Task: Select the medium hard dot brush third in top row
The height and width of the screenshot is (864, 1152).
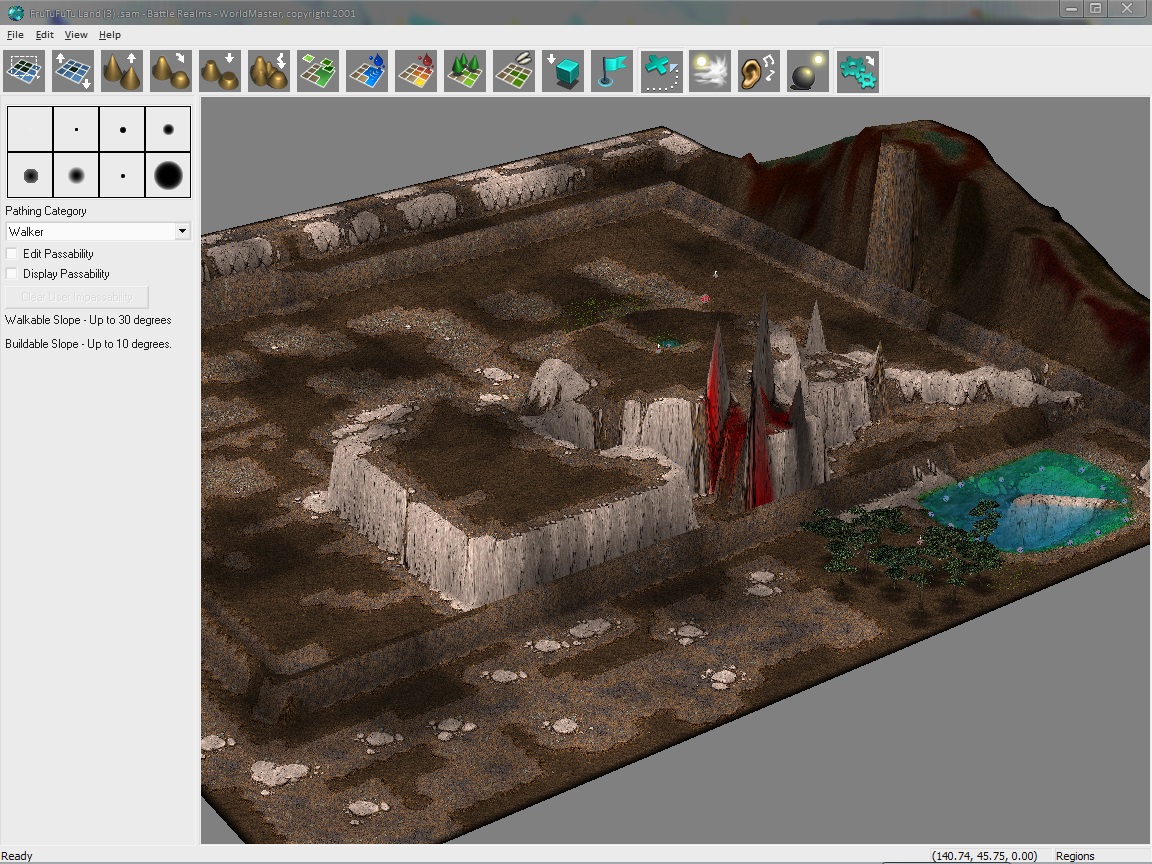Action: coord(122,129)
